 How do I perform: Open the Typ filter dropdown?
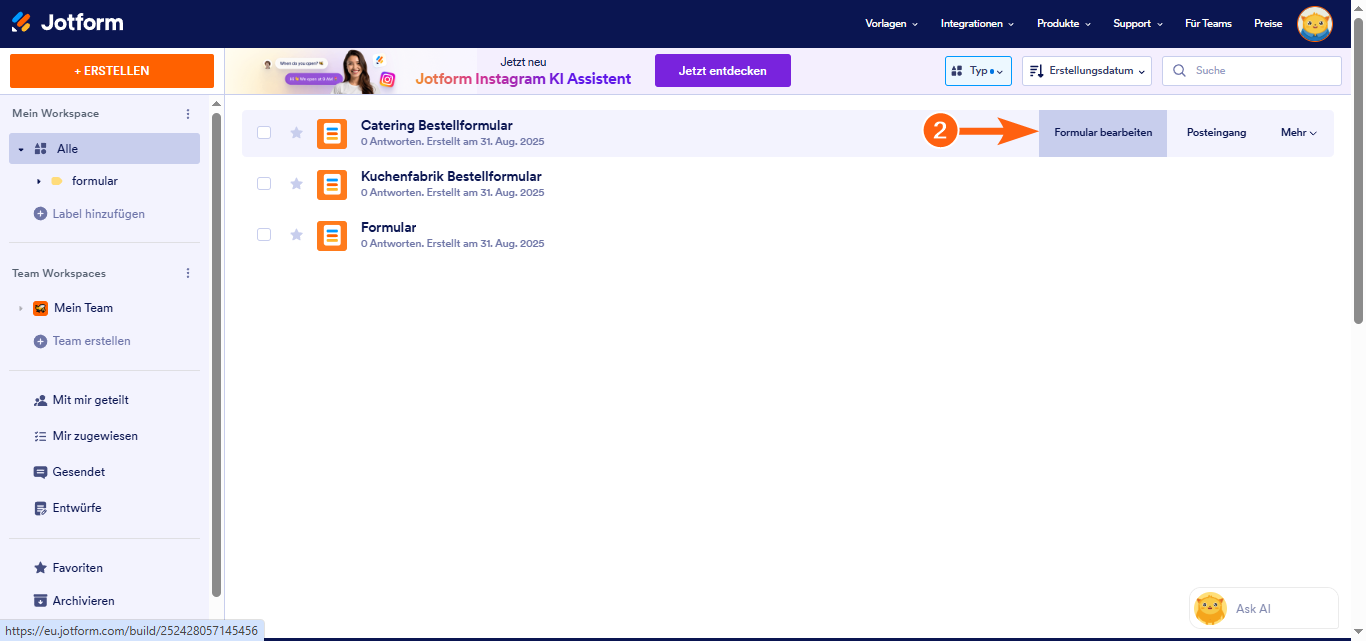pyautogui.click(x=978, y=71)
